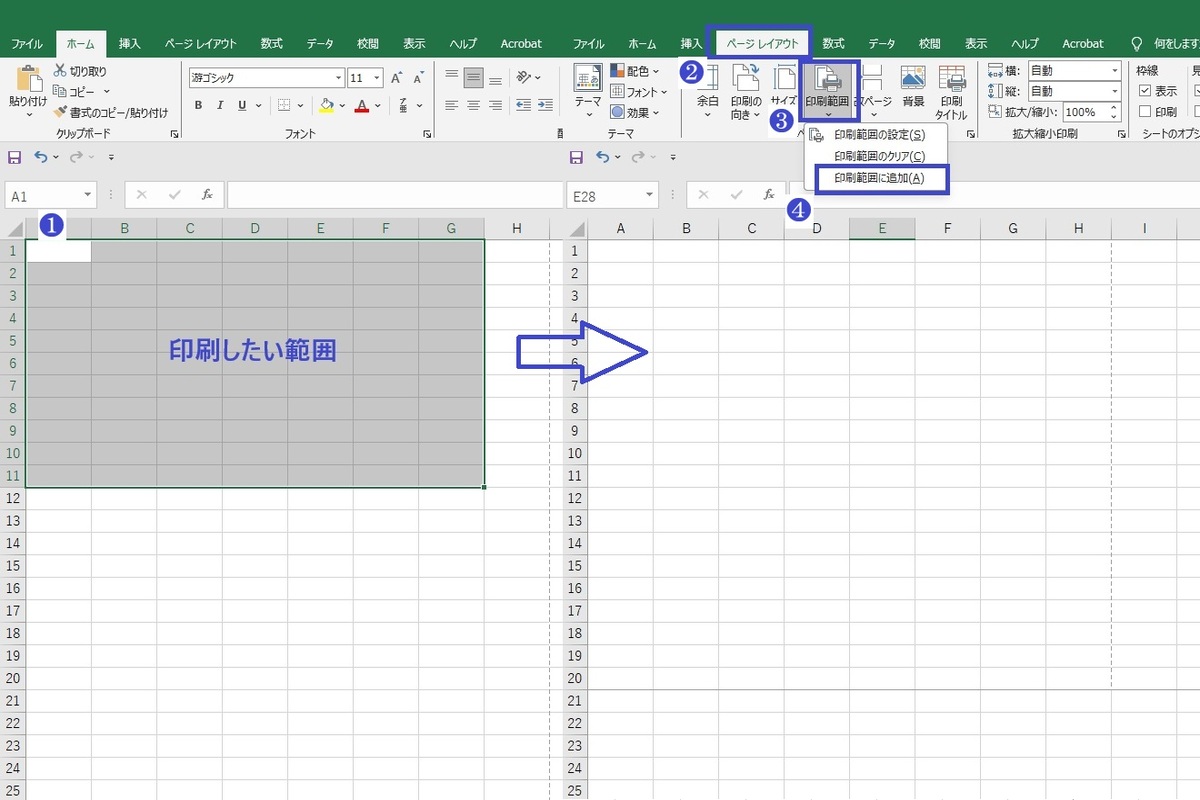This screenshot has height=800, width=1200.
Task: Toggle the gridlines View (表示) checkbox
Action: tap(1145, 91)
